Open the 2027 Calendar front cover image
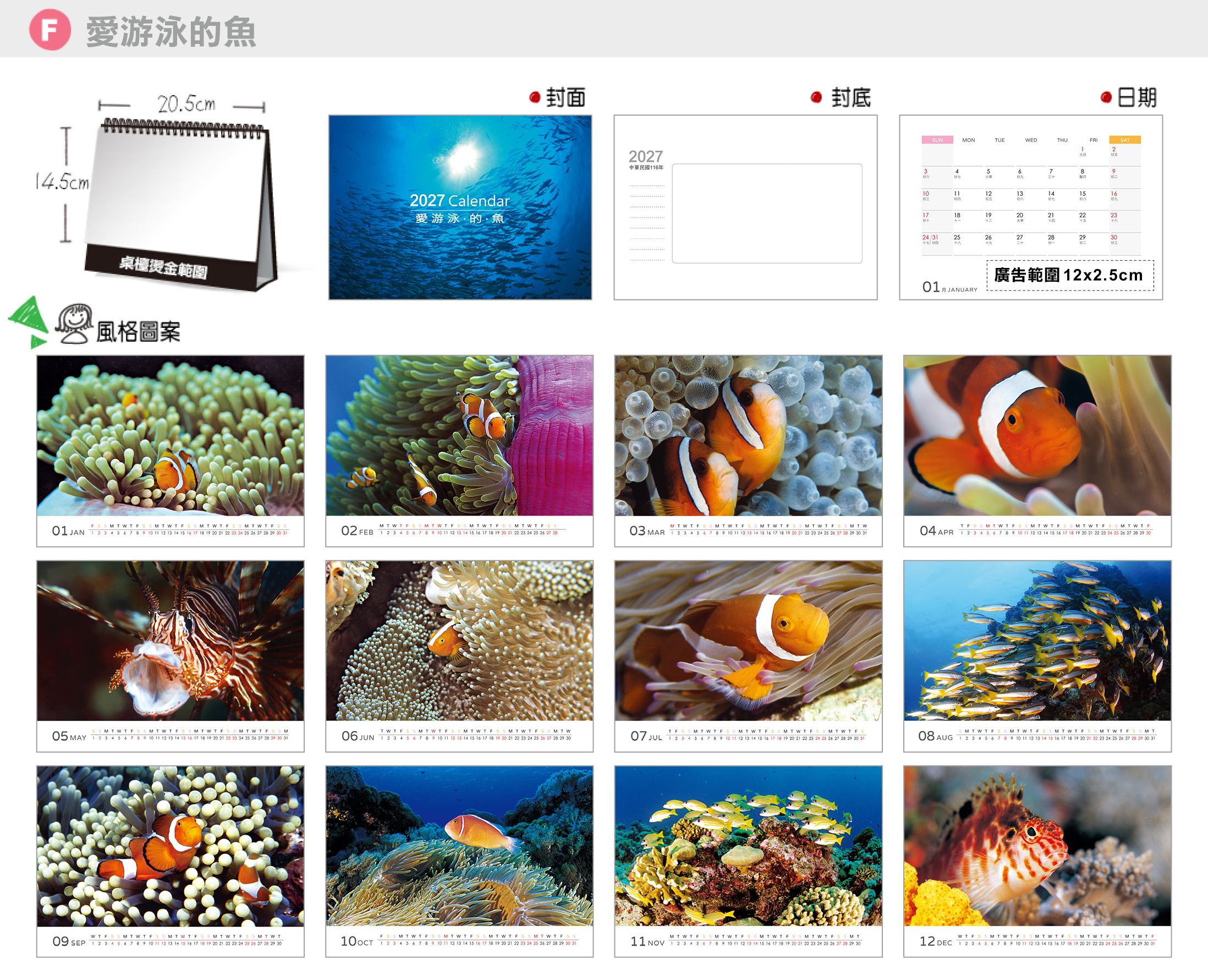 460,207
